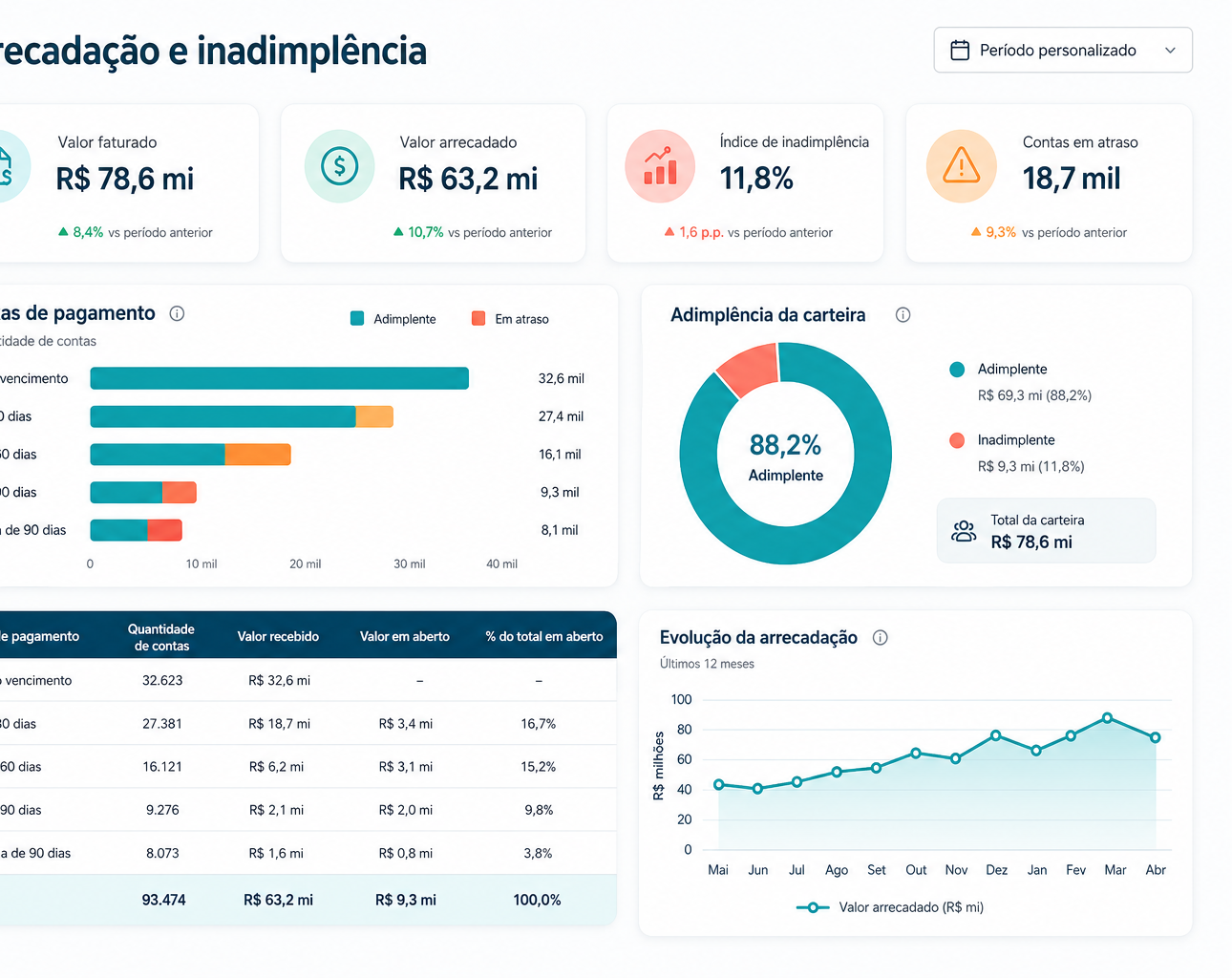Viewport: 1232px width, 978px height.
Task: Click the 16,7% cell
Action: click(539, 724)
